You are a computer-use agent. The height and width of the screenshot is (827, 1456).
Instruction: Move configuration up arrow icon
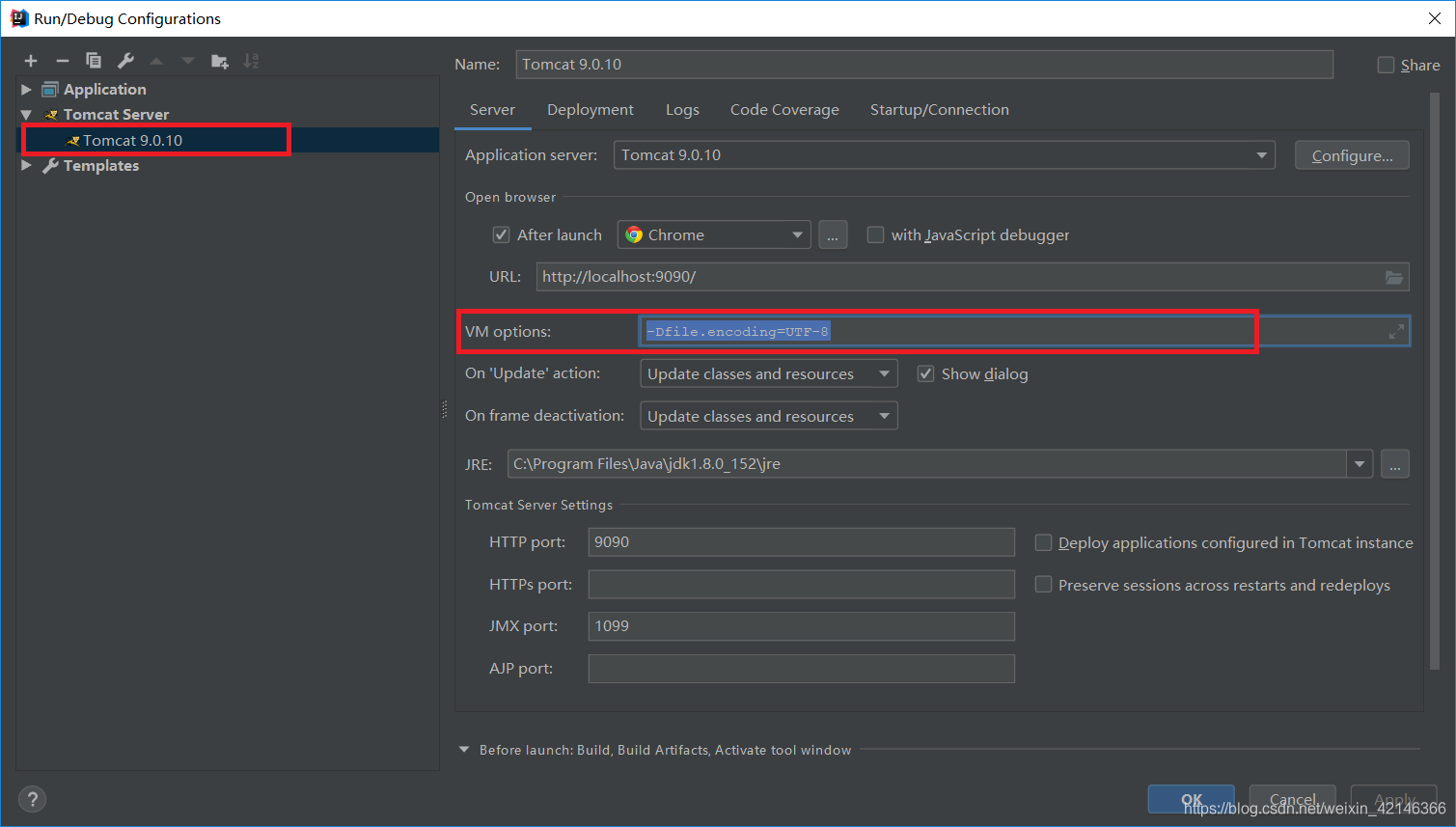coord(156,61)
